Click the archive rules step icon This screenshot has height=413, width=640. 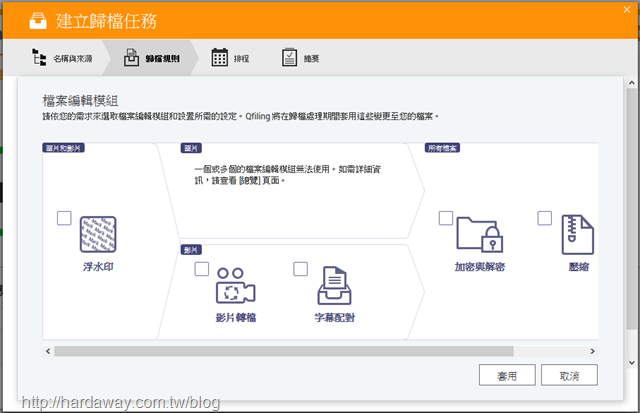[x=131, y=57]
